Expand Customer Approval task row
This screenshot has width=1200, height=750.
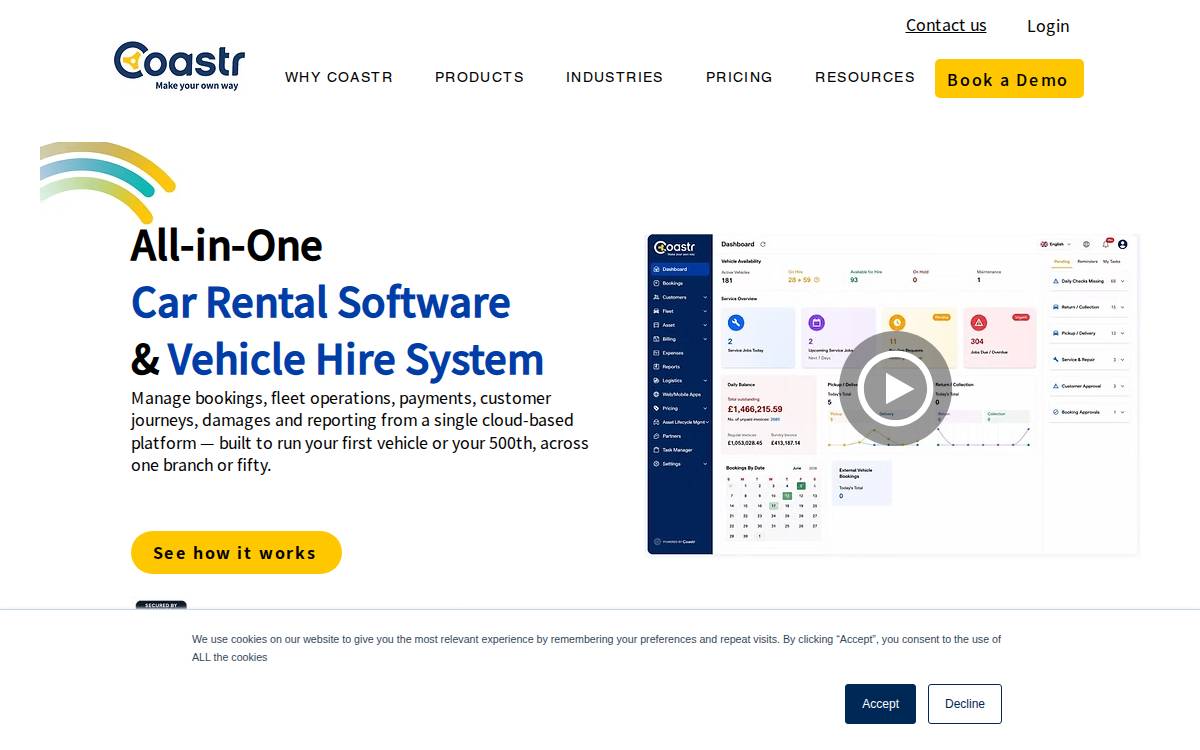coord(1090,386)
